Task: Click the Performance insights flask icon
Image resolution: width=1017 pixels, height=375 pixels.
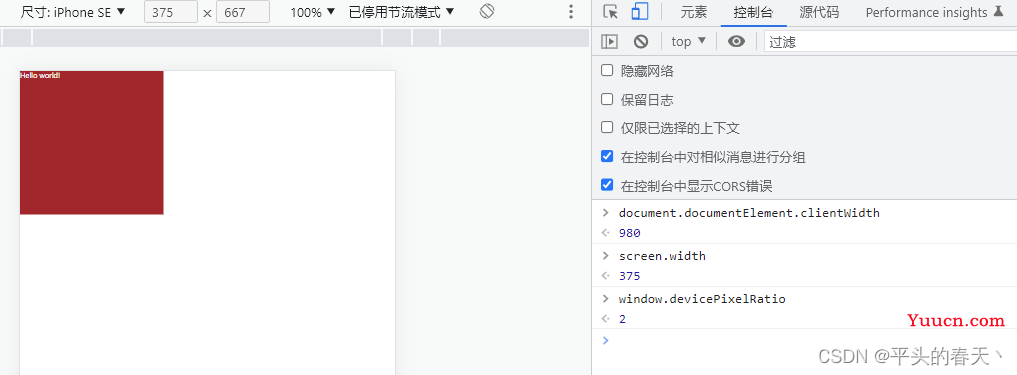Action: click(998, 11)
